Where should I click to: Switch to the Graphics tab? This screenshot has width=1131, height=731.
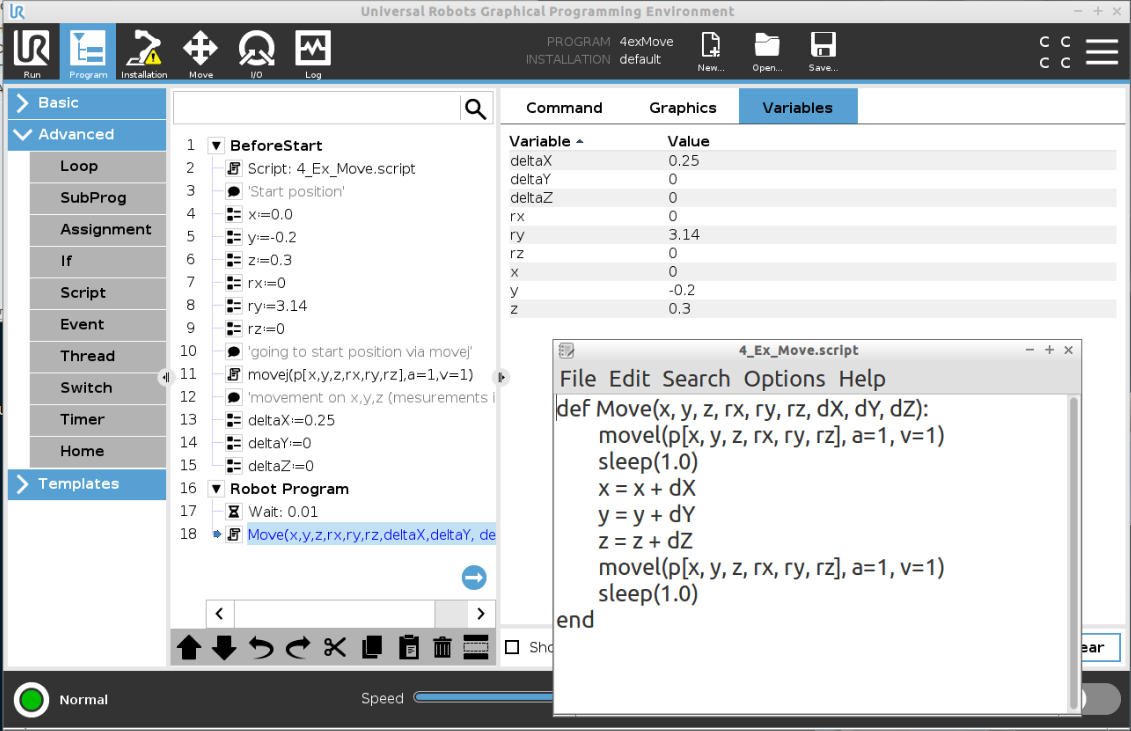[x=682, y=108]
